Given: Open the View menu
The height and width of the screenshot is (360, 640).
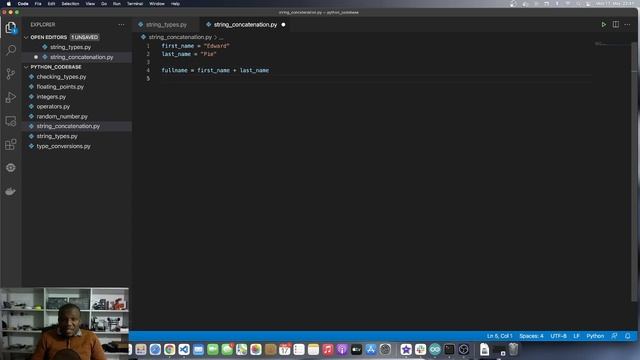Looking at the screenshot, I should (x=90, y=4).
